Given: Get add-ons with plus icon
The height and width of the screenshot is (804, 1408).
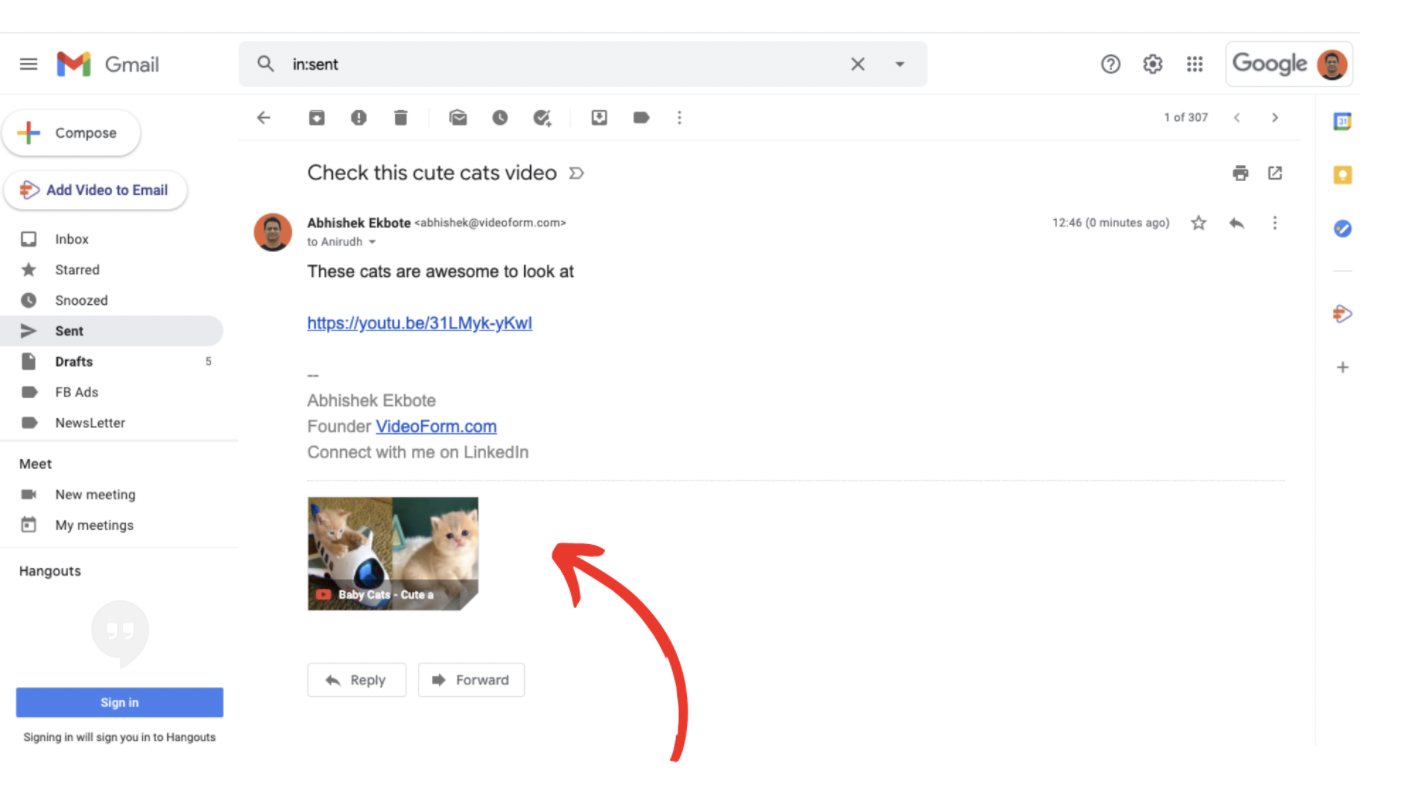Looking at the screenshot, I should 1343,367.
